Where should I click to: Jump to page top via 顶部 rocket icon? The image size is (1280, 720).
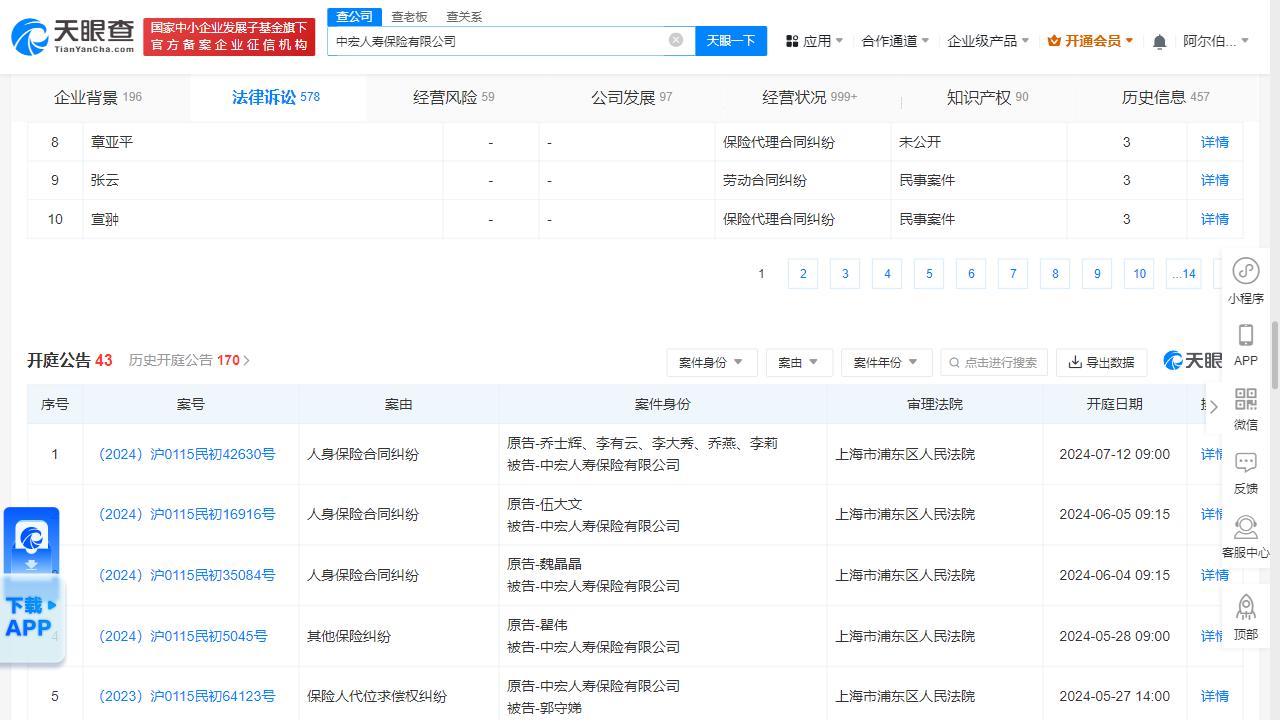(x=1245, y=614)
